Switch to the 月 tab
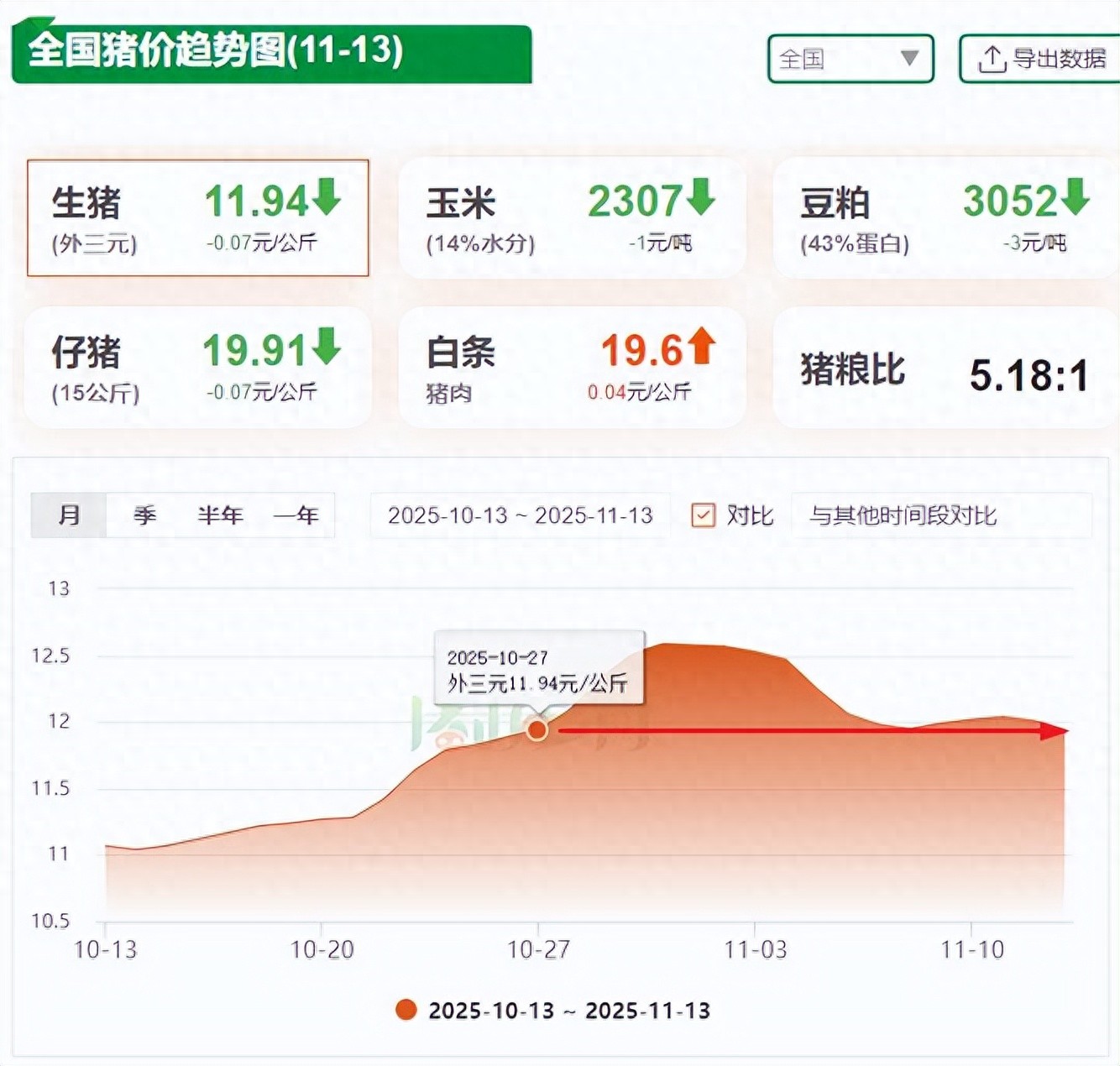Image resolution: width=1120 pixels, height=1066 pixels. [x=69, y=515]
